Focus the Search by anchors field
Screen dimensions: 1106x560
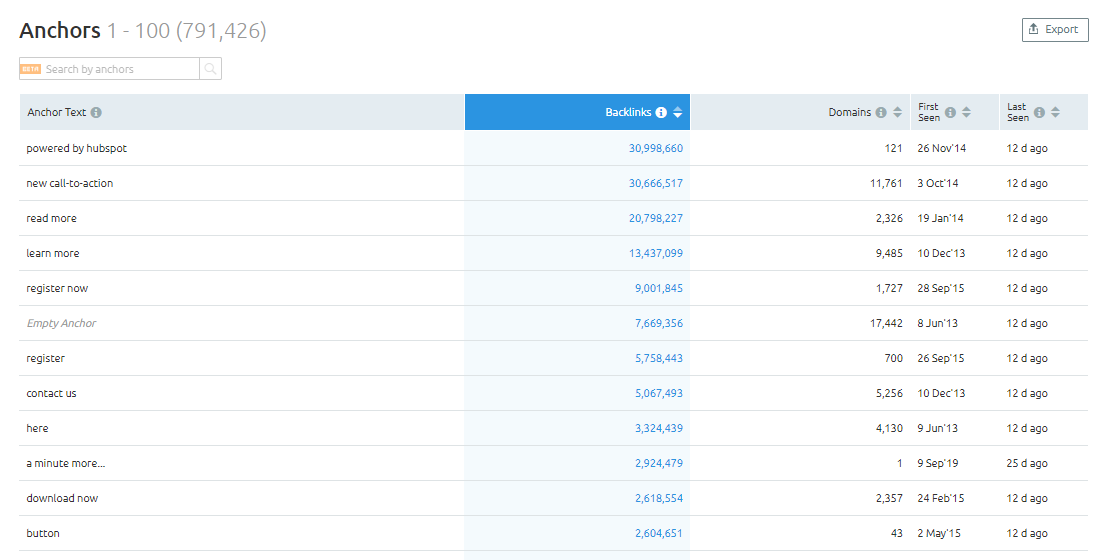click(x=109, y=68)
